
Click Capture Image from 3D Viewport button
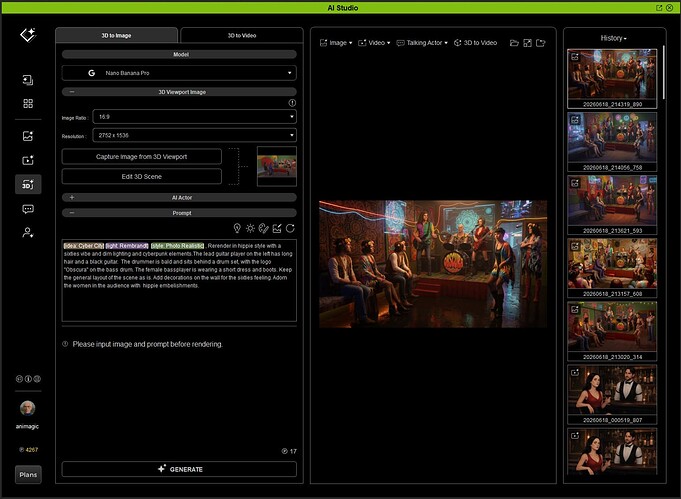[142, 157]
